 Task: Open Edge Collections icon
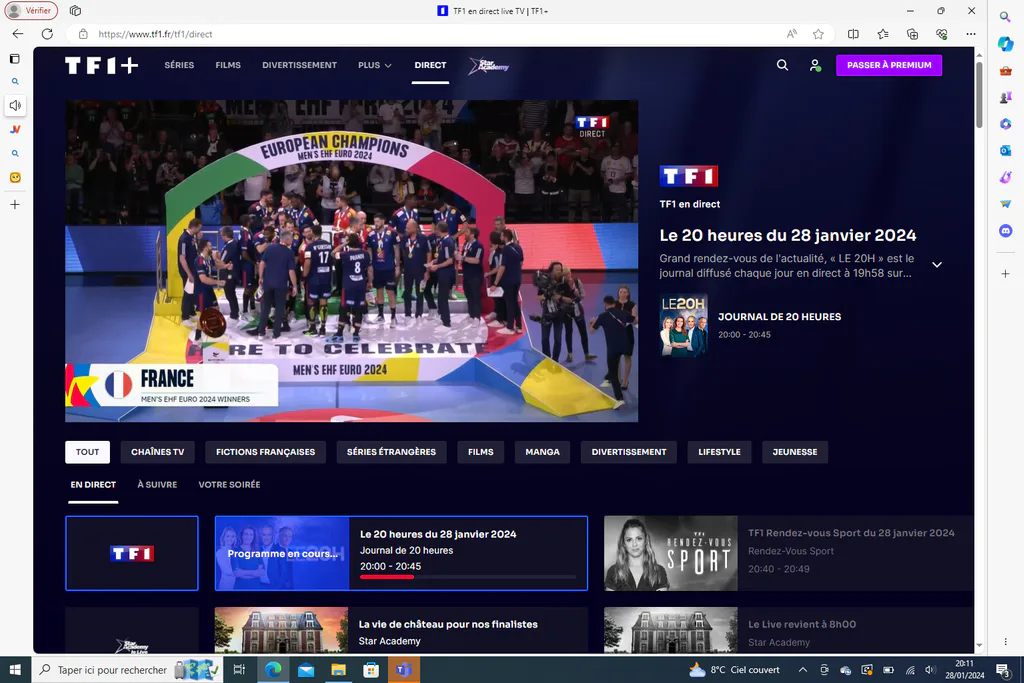point(912,34)
